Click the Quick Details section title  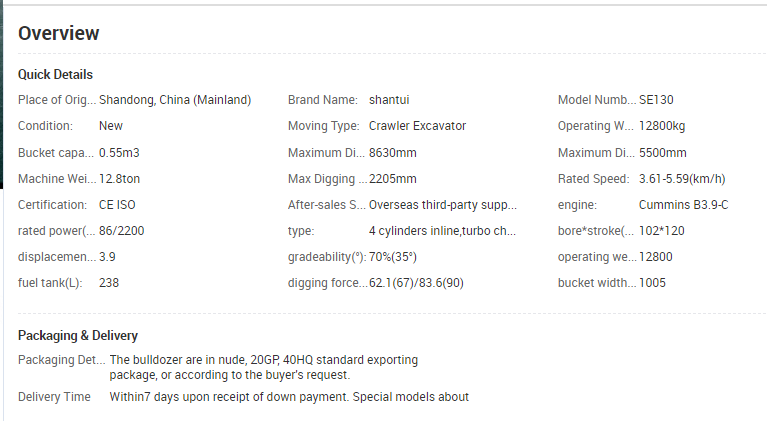[x=55, y=75]
